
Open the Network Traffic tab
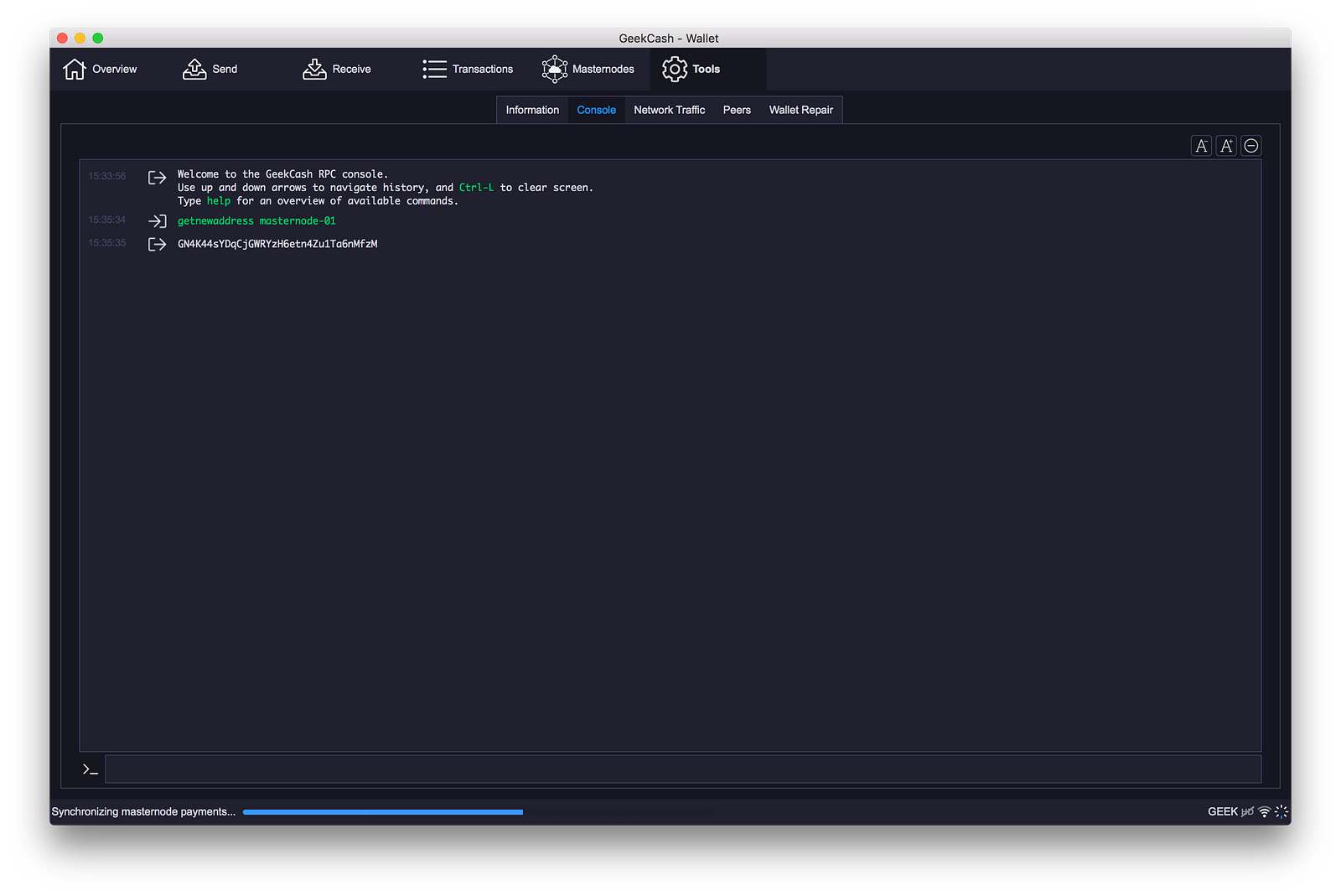tap(669, 110)
